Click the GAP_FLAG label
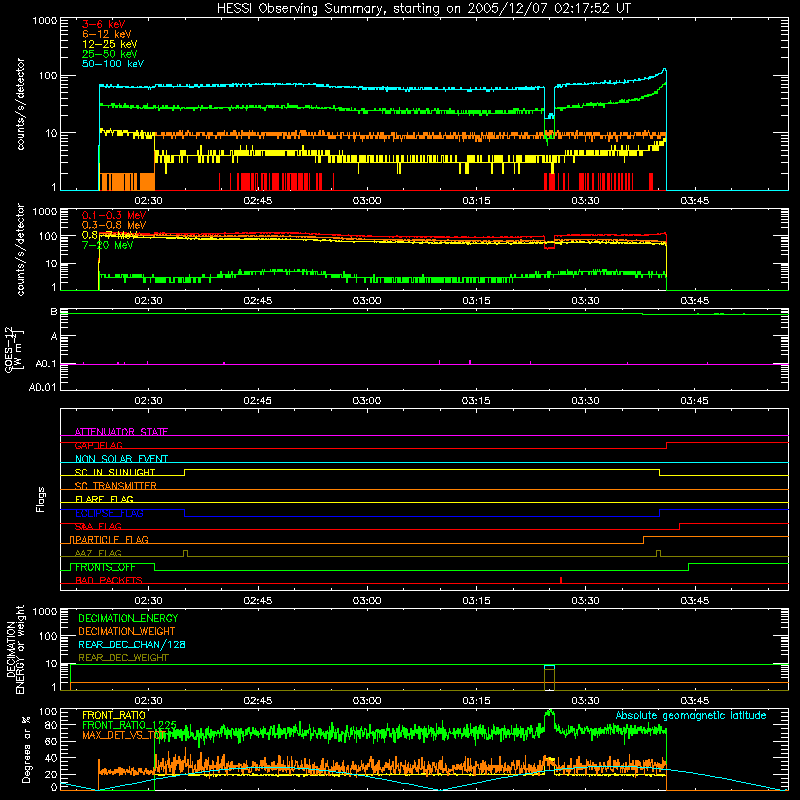The image size is (800, 800). (x=98, y=445)
